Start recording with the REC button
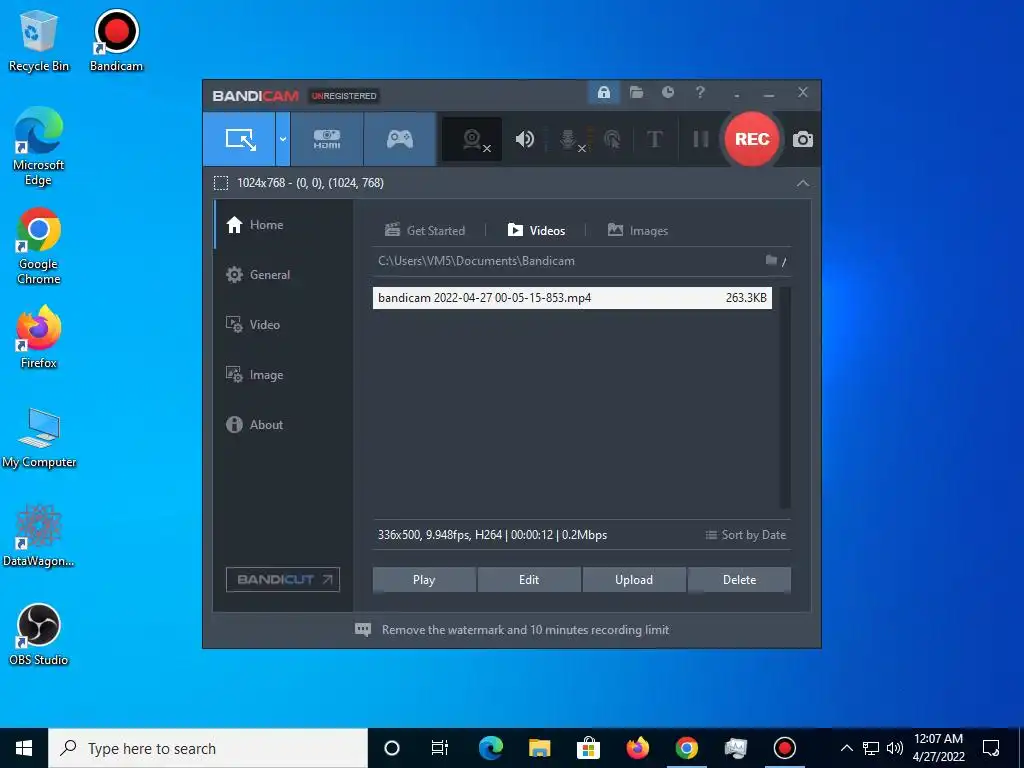 coord(752,139)
